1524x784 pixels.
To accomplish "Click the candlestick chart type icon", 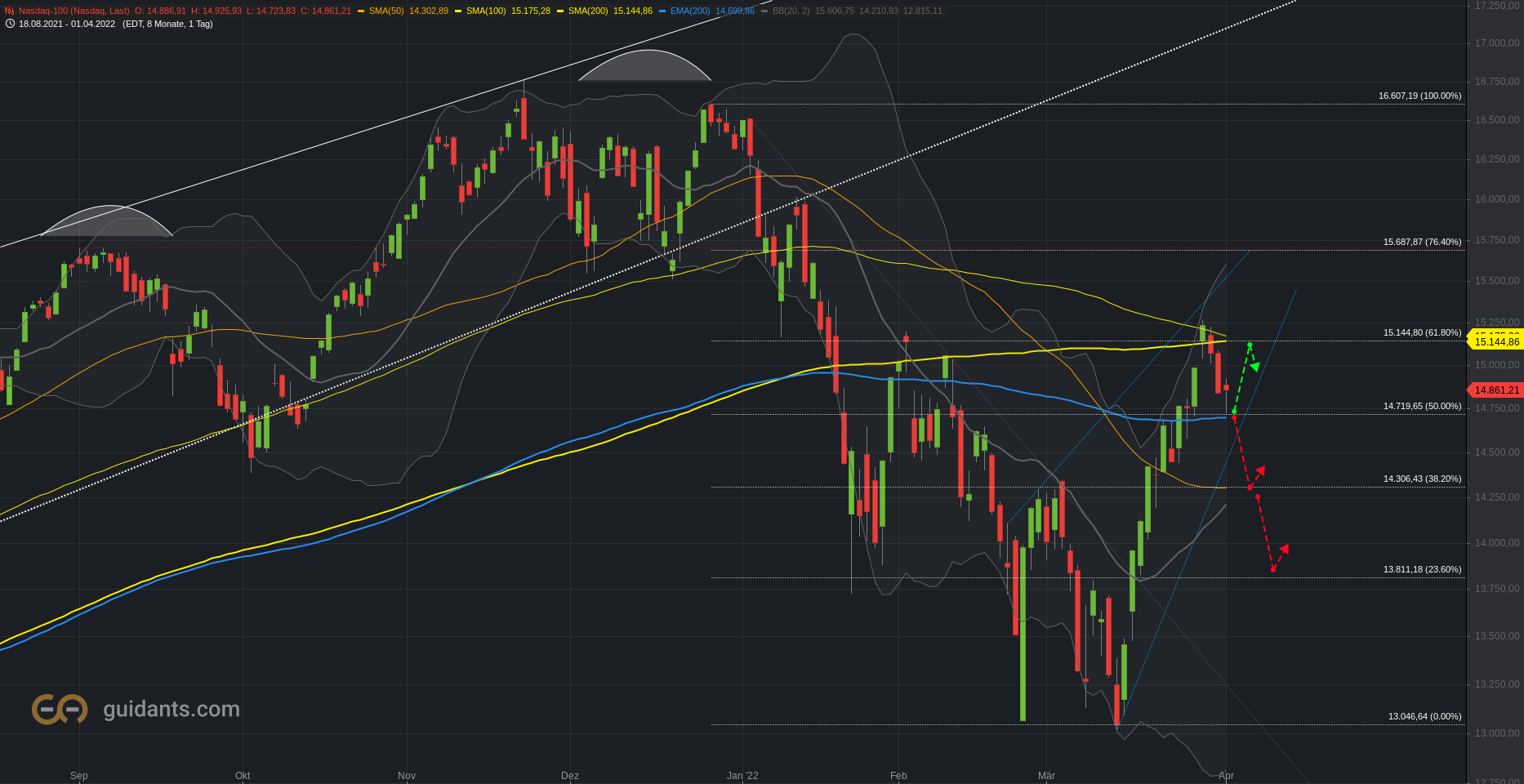I will pyautogui.click(x=10, y=11).
